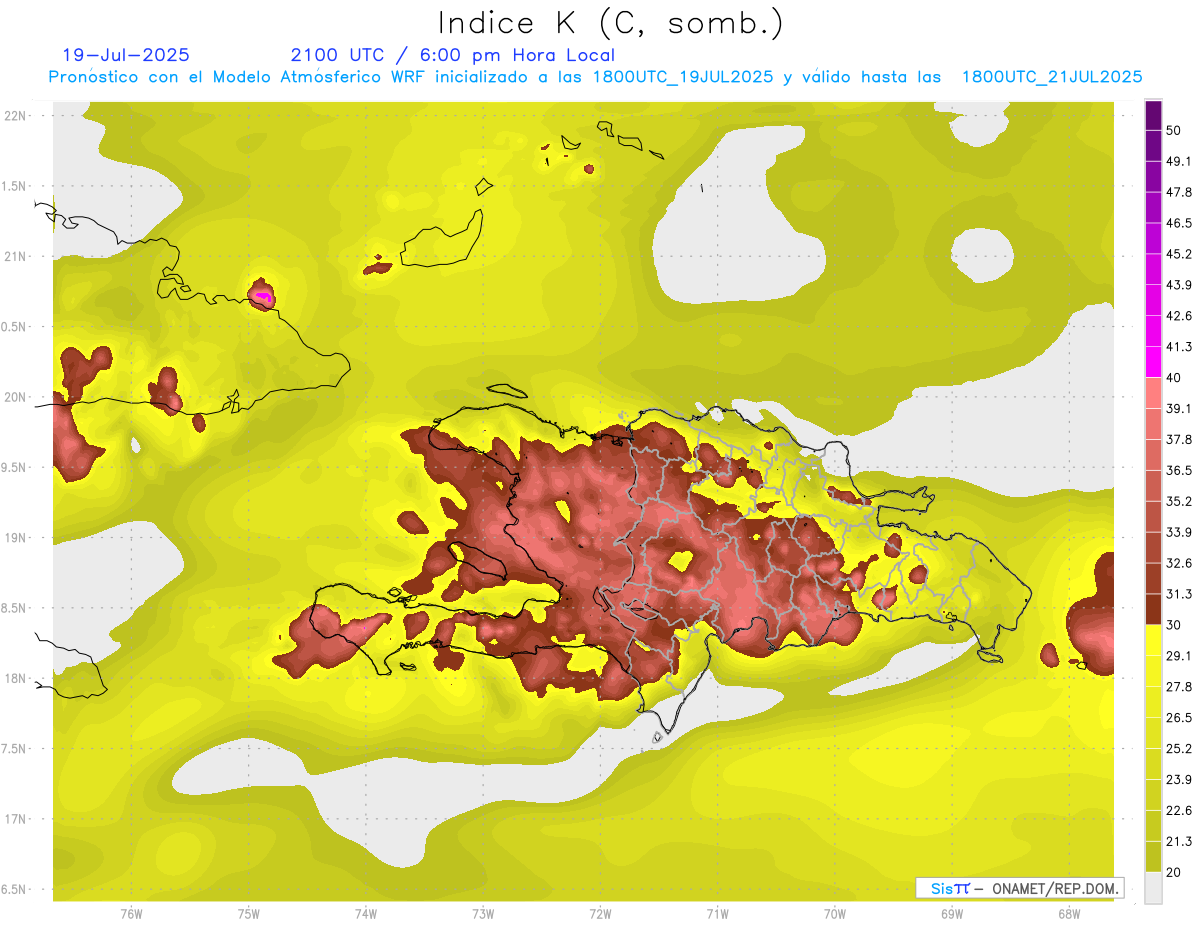Click the colorbar value '42.6'
Viewport: 1200px width, 927px height.
[1179, 316]
